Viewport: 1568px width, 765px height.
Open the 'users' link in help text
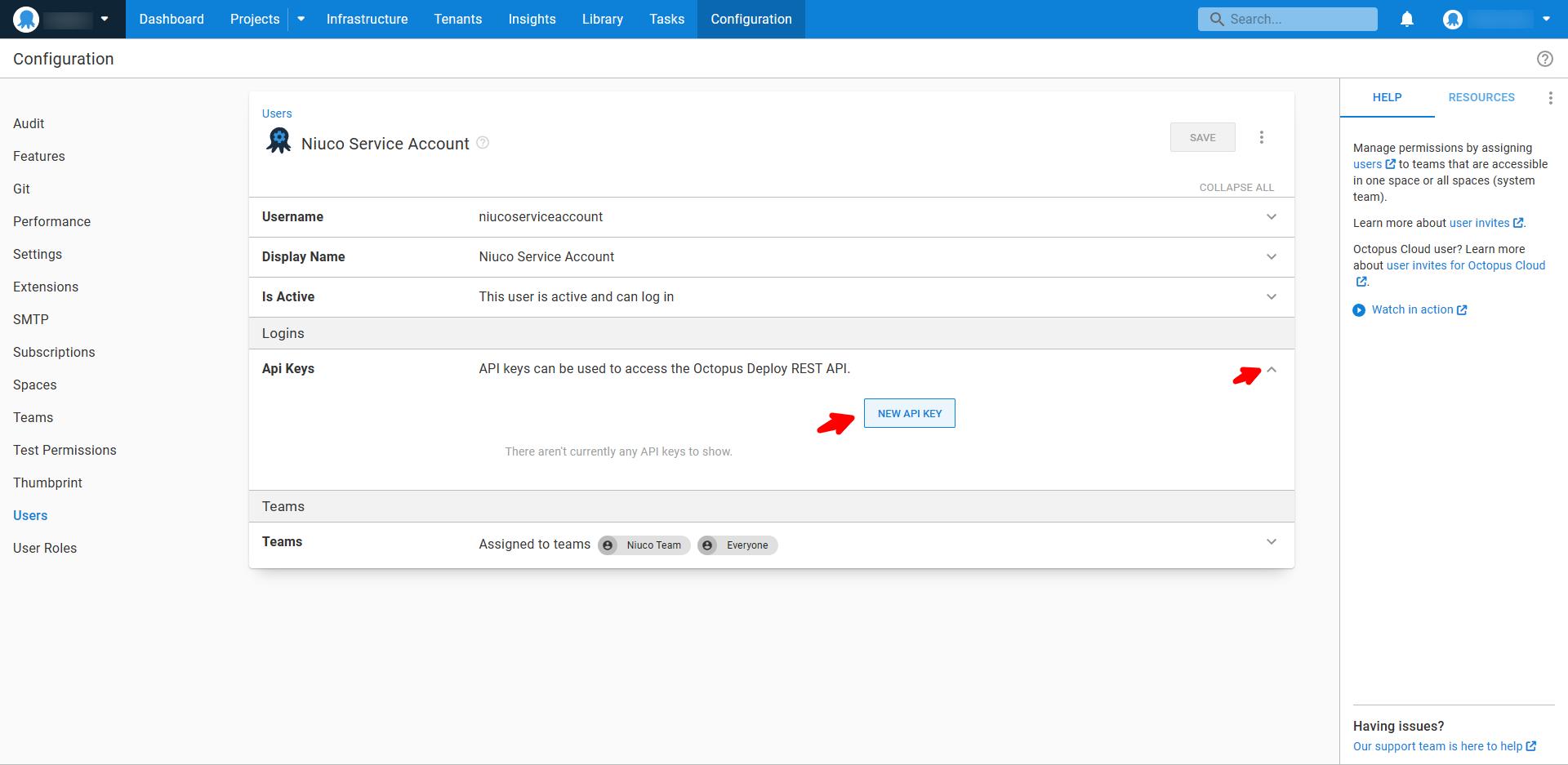coord(1367,164)
